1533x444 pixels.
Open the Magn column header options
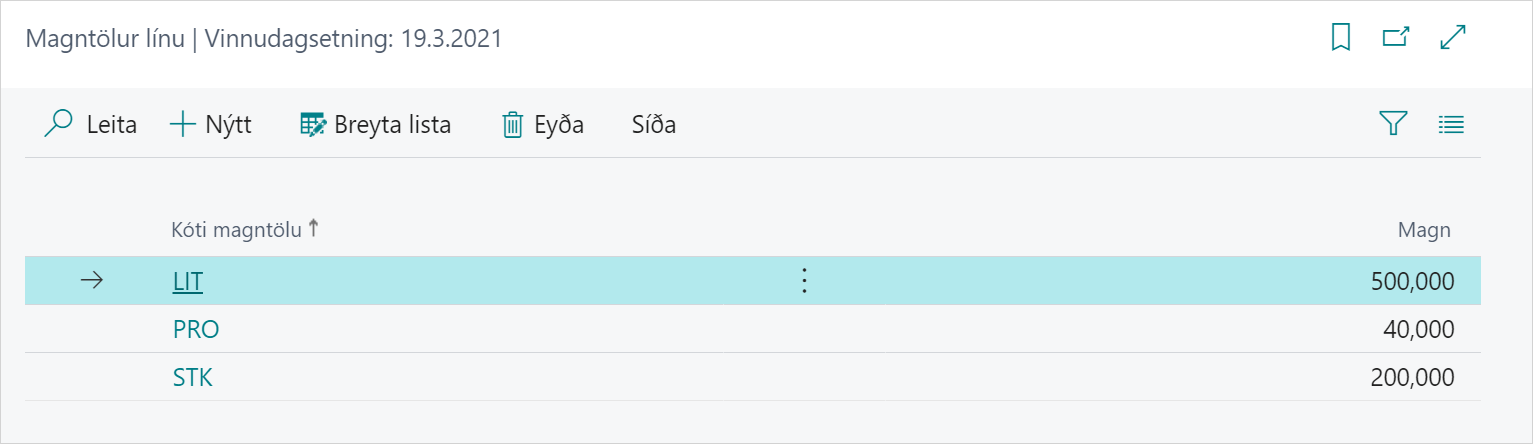click(x=1424, y=230)
